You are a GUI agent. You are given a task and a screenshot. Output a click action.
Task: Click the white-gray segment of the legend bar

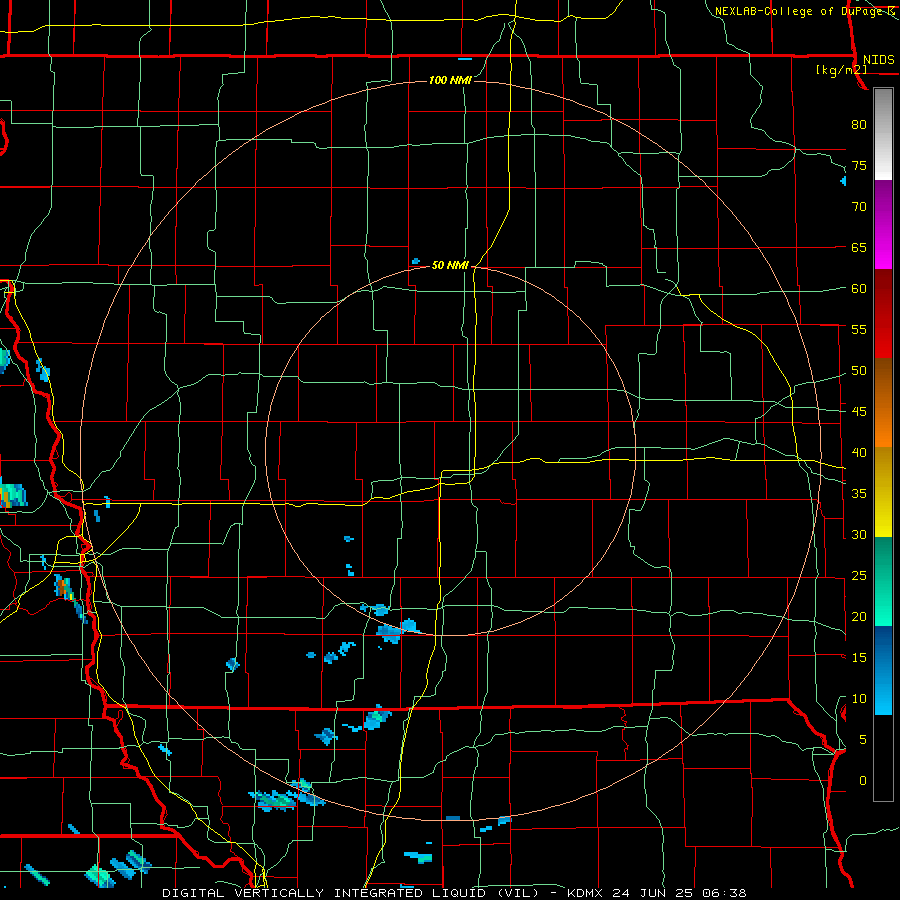tap(883, 134)
